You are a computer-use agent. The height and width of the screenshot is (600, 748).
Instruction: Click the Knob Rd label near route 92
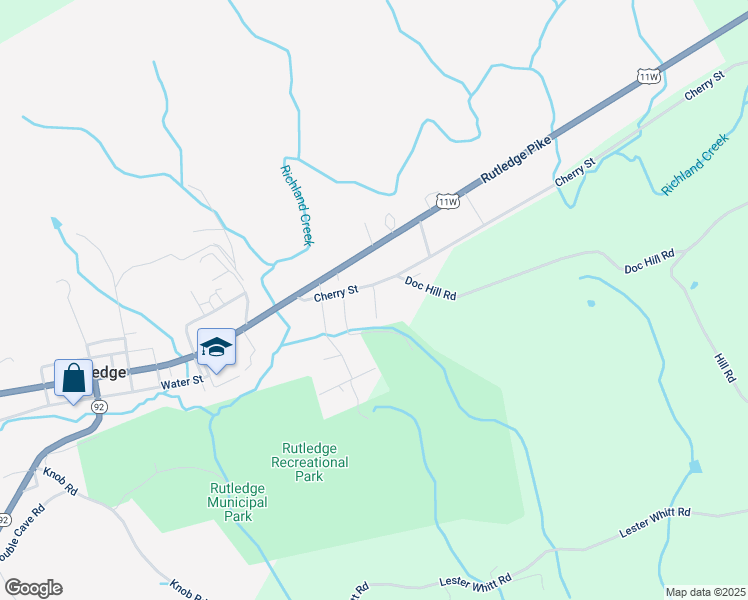click(60, 481)
